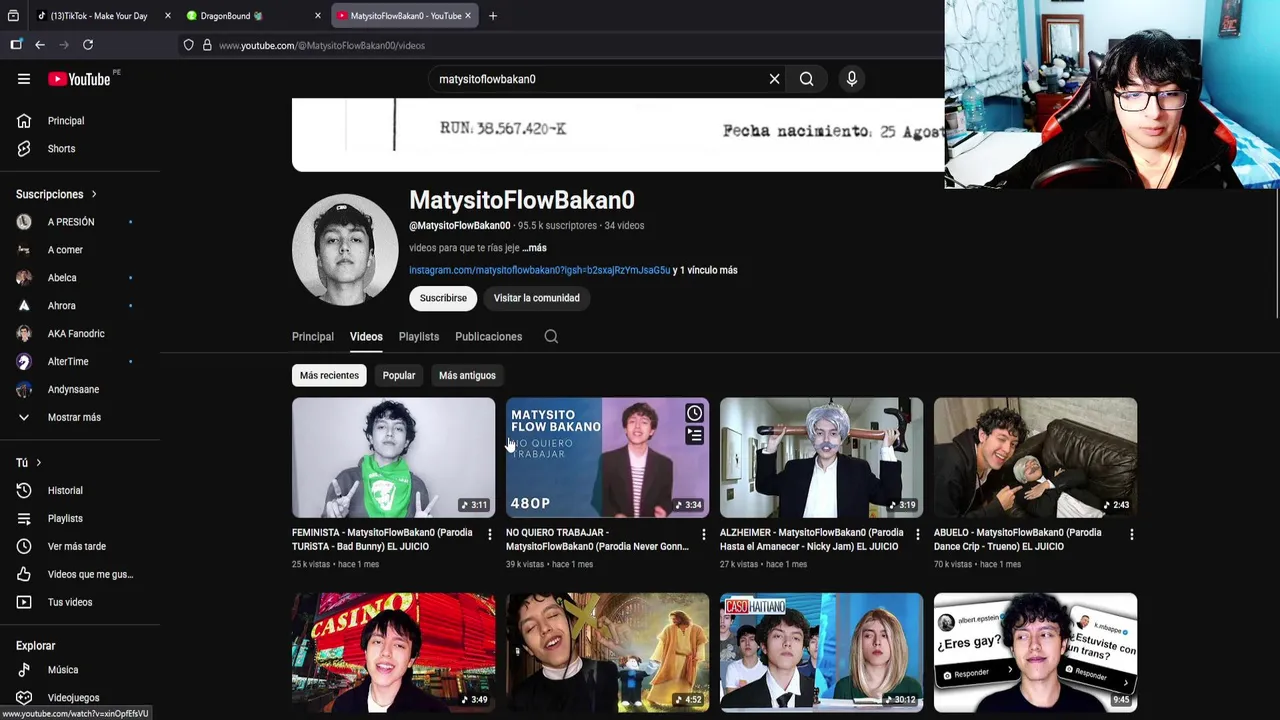Add NO QUIERO TRABAJAR to queue
The image size is (1280, 720).
point(694,436)
